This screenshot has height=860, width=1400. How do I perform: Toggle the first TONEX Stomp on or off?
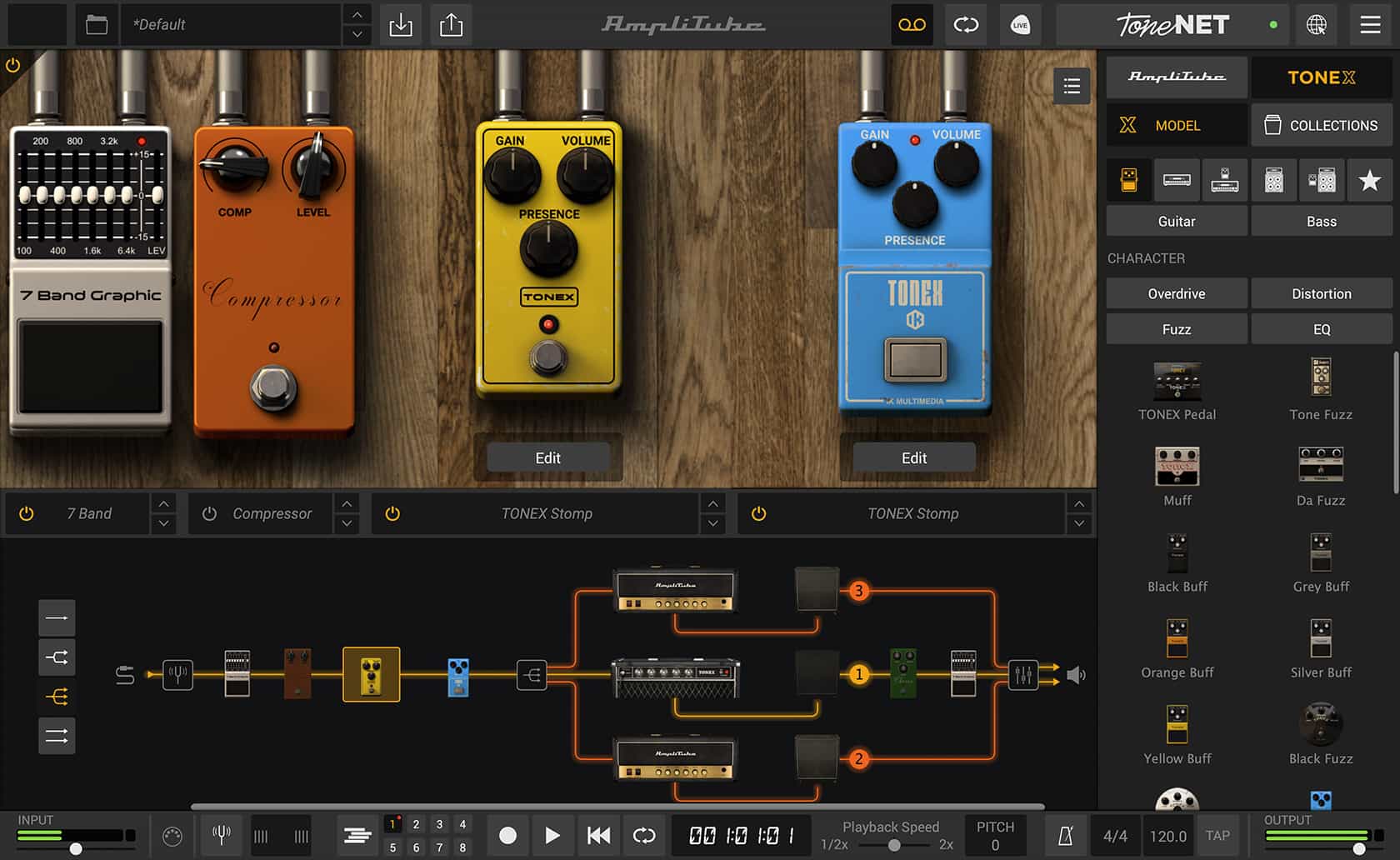(x=392, y=513)
